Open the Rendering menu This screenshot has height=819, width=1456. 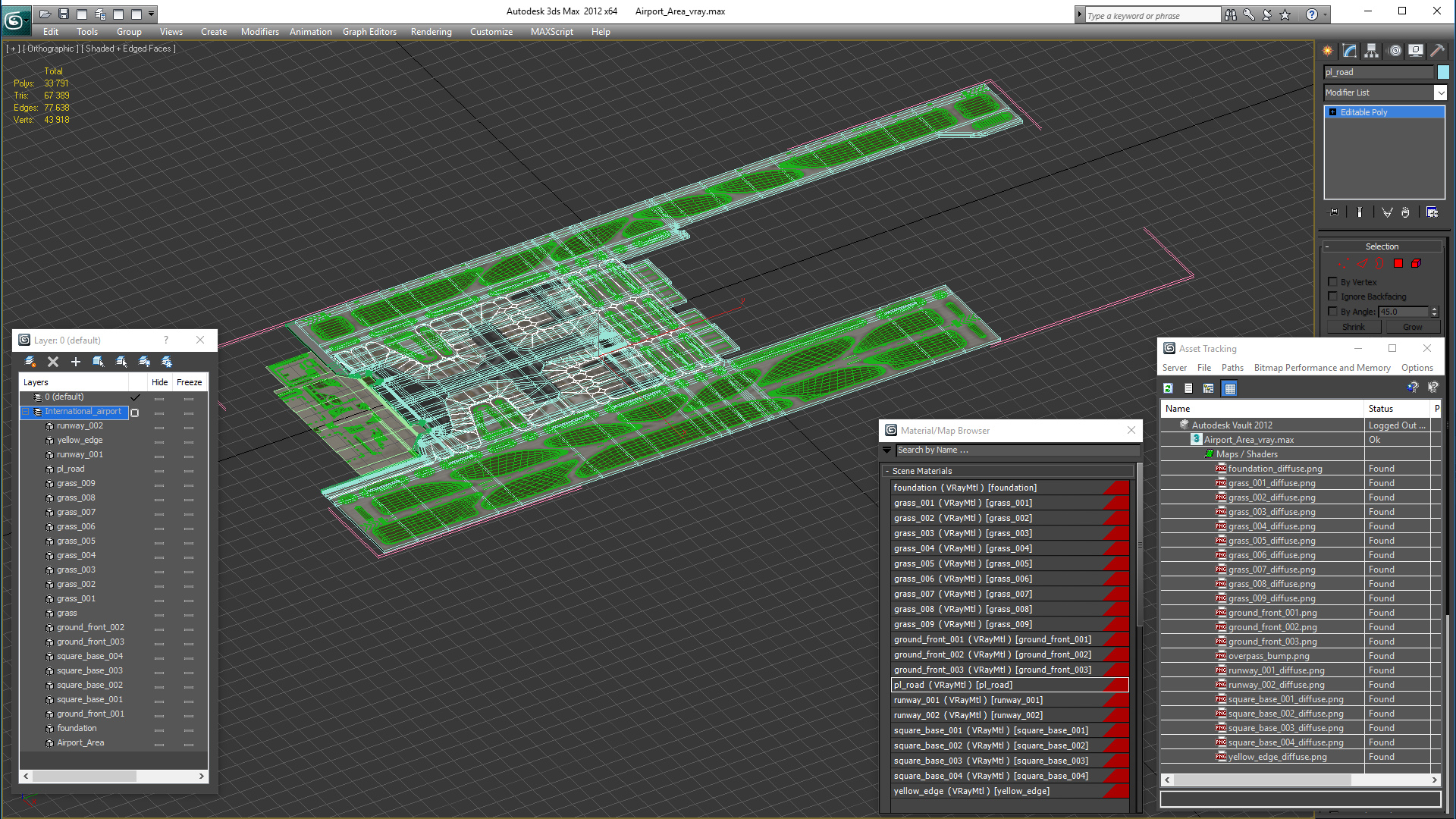(431, 32)
